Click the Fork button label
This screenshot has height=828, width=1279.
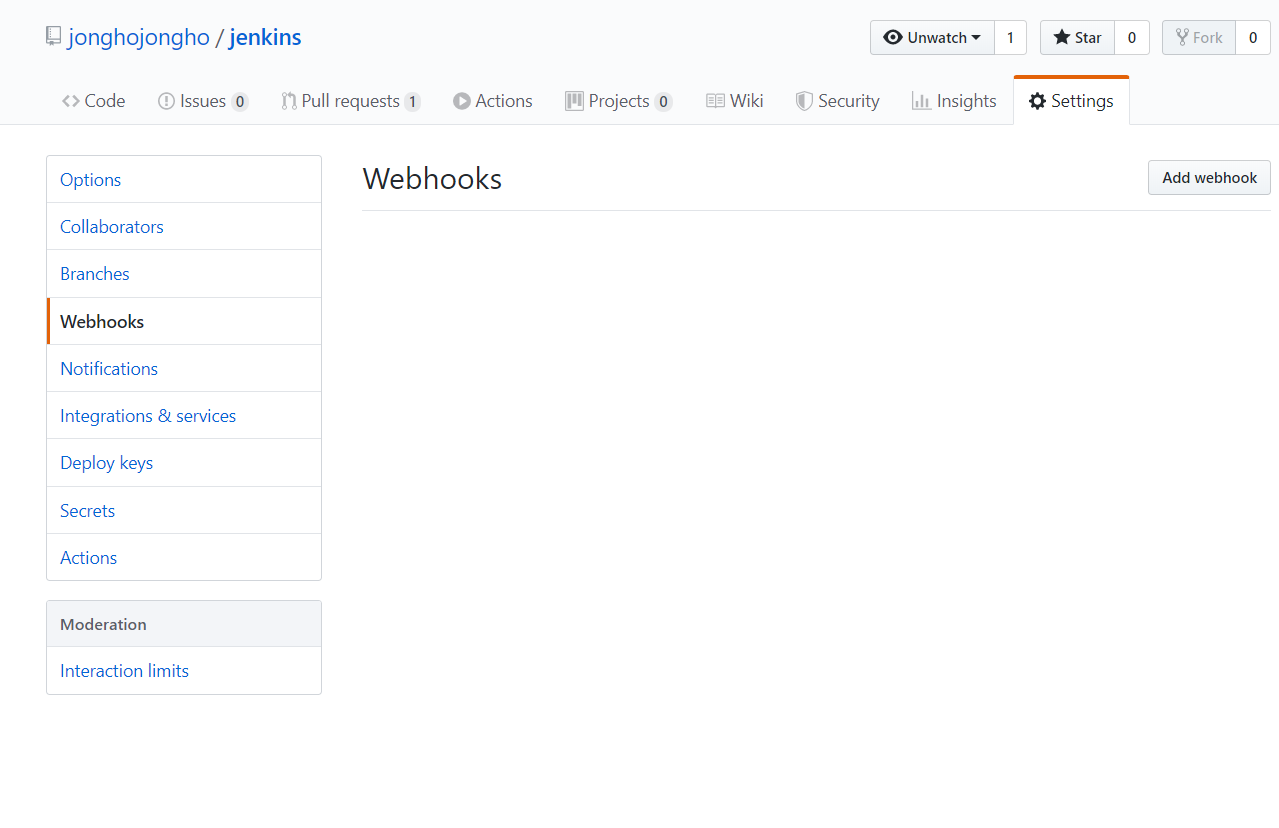click(x=1208, y=38)
